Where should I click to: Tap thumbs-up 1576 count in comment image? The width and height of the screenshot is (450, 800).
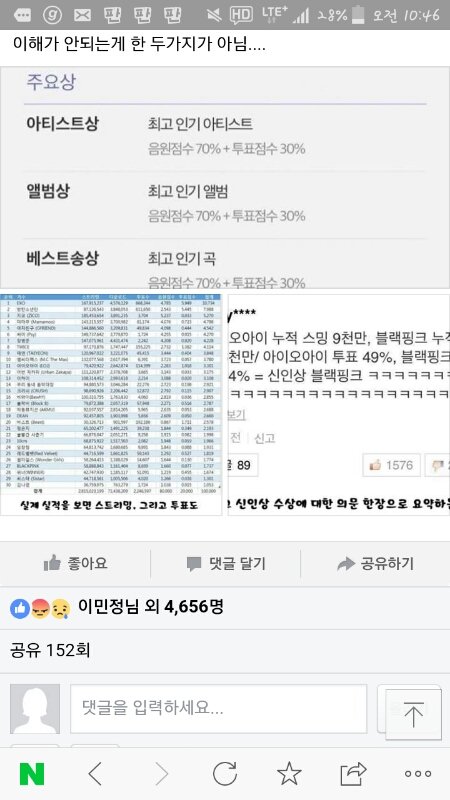click(x=391, y=465)
